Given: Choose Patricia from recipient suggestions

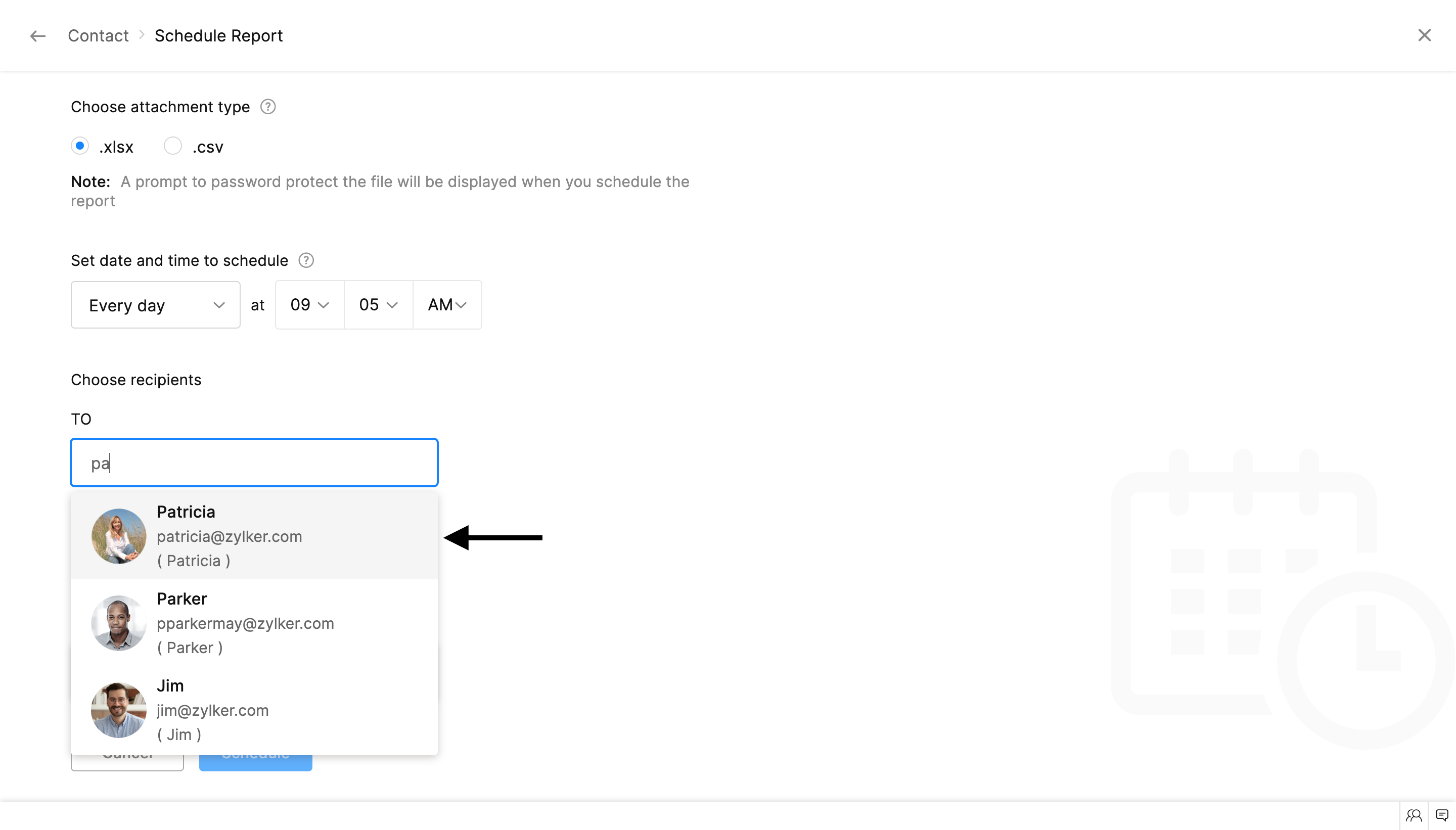Looking at the screenshot, I should (254, 536).
